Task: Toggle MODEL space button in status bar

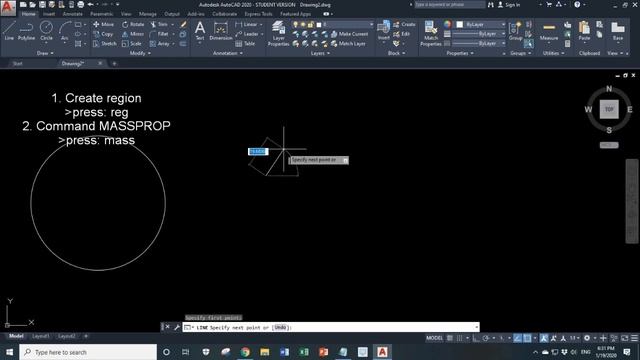Action: coord(434,338)
